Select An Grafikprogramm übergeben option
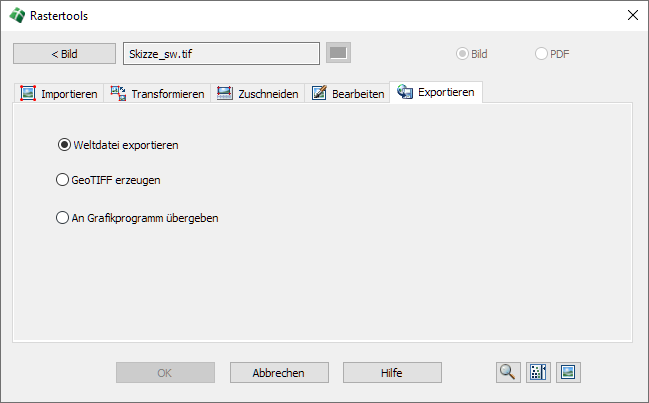 click(62, 216)
